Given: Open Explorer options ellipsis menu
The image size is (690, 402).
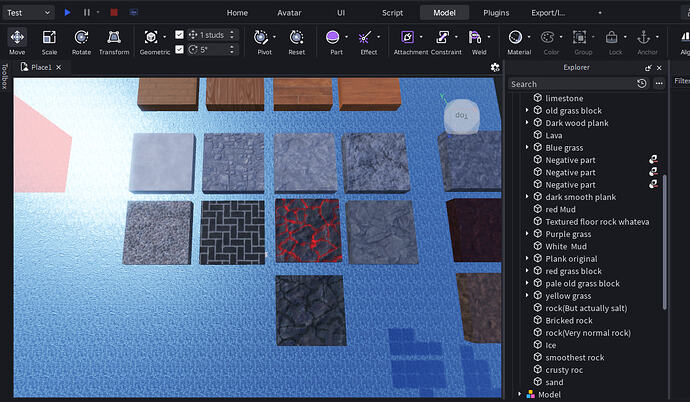Looking at the screenshot, I should point(659,84).
